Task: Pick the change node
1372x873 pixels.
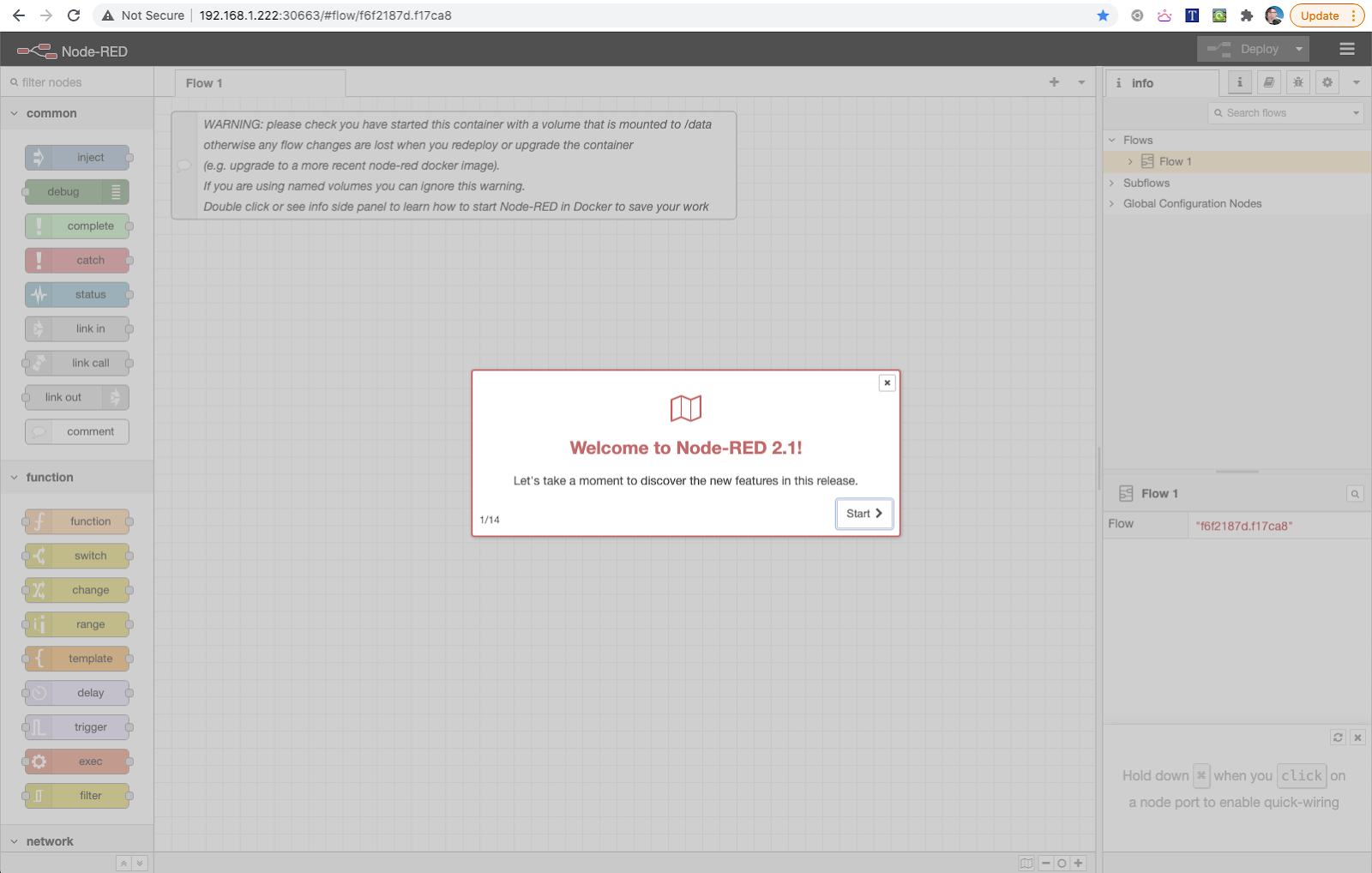Action: [77, 590]
